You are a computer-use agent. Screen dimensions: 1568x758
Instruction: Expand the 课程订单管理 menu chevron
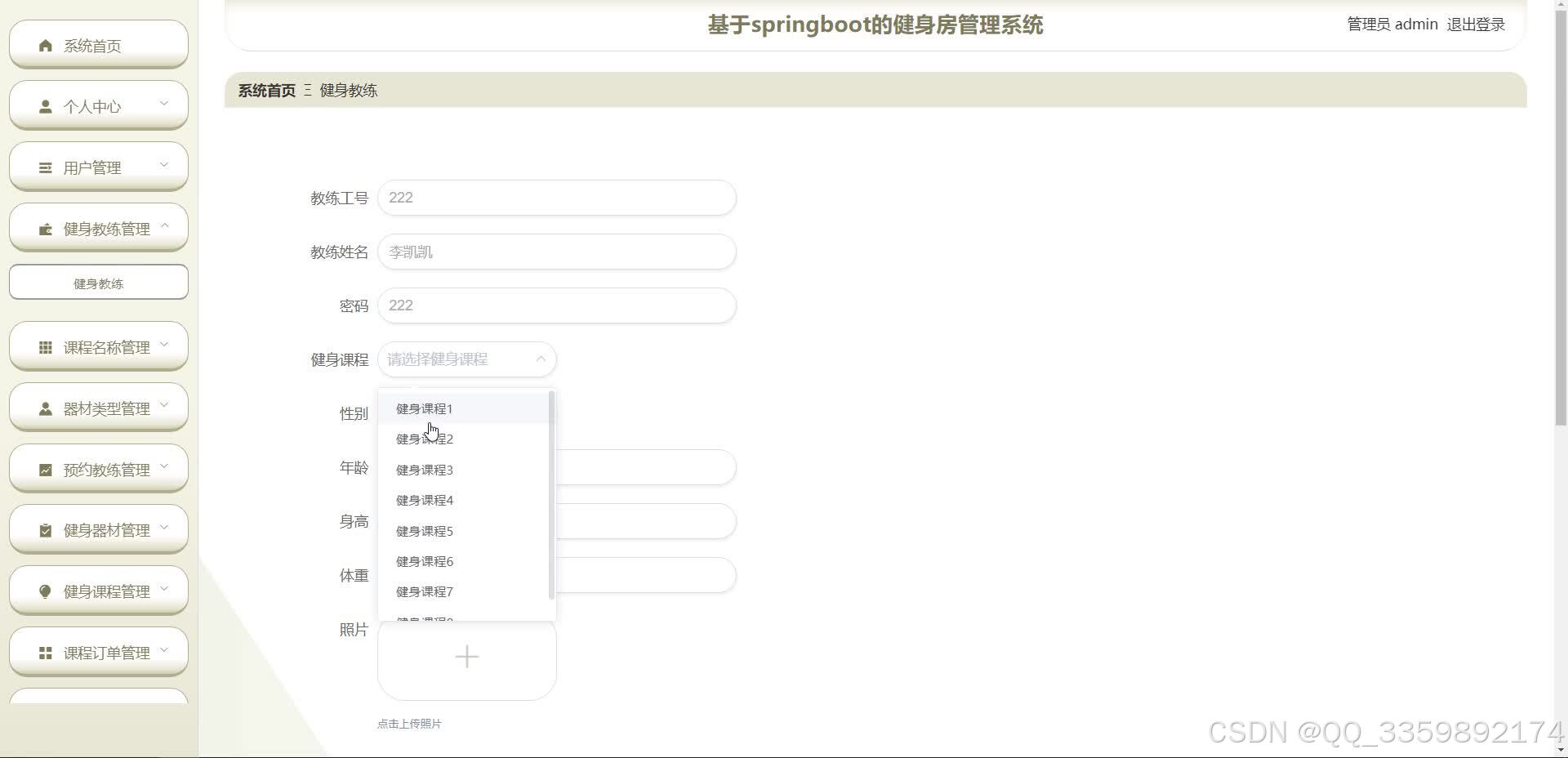click(164, 649)
